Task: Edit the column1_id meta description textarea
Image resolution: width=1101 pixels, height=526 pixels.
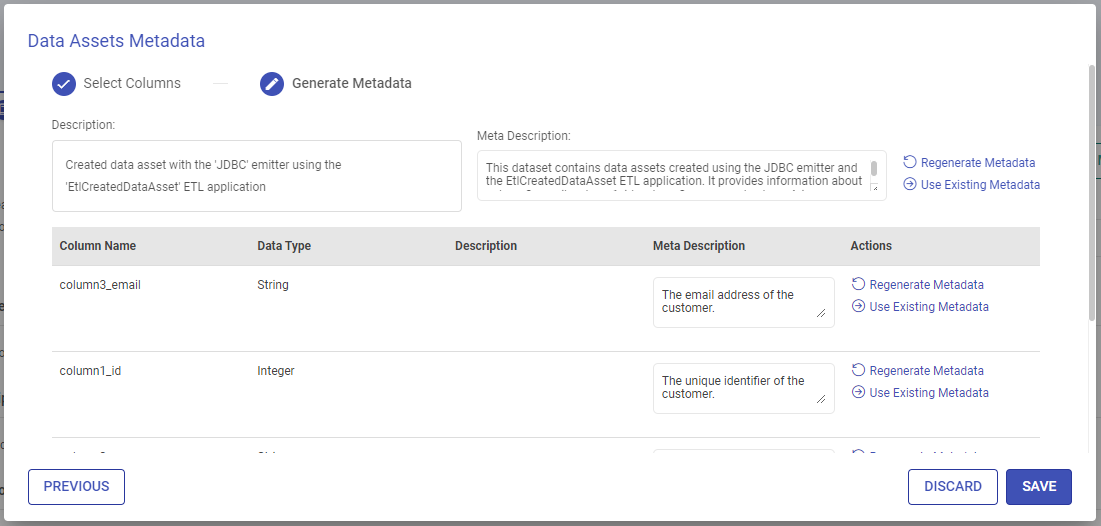Action: tap(742, 388)
